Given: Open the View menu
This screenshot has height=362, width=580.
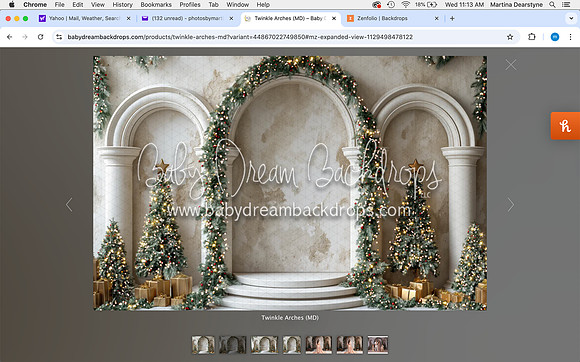Looking at the screenshot, I should [98, 5].
